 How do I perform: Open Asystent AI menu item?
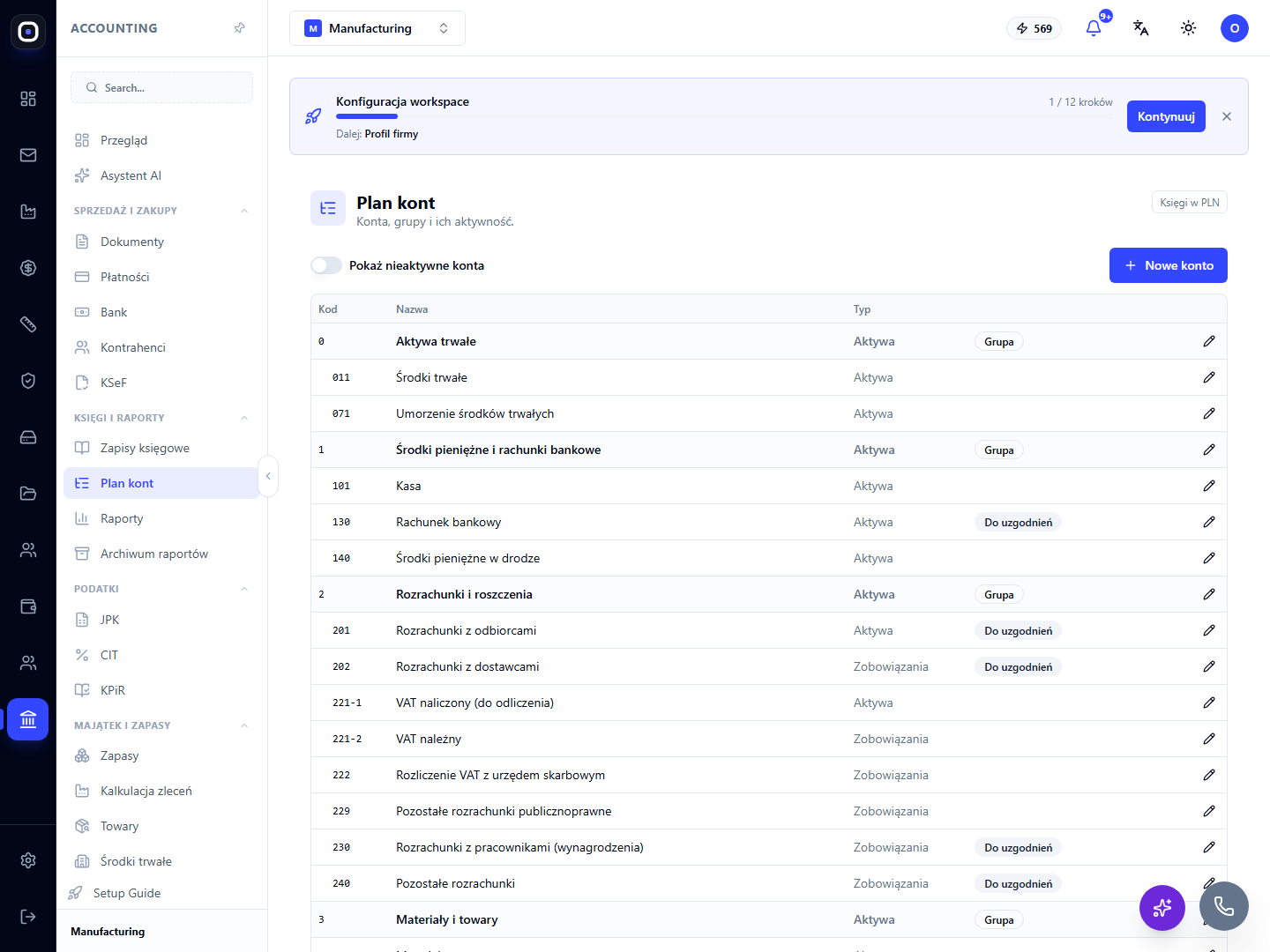tap(162, 175)
